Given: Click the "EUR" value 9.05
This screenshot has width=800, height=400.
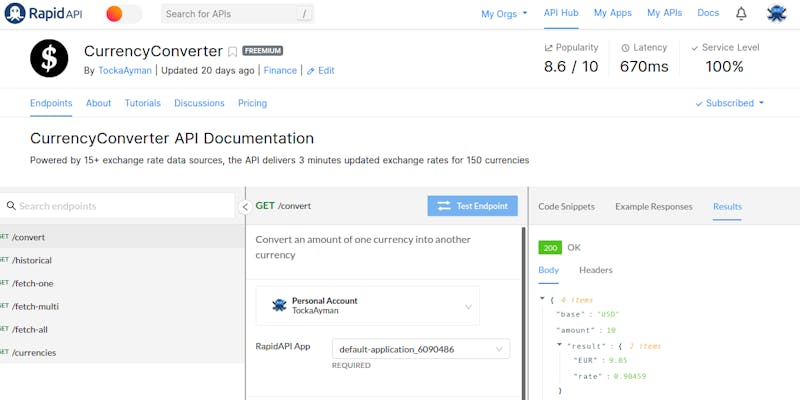Looking at the screenshot, I should point(618,361).
